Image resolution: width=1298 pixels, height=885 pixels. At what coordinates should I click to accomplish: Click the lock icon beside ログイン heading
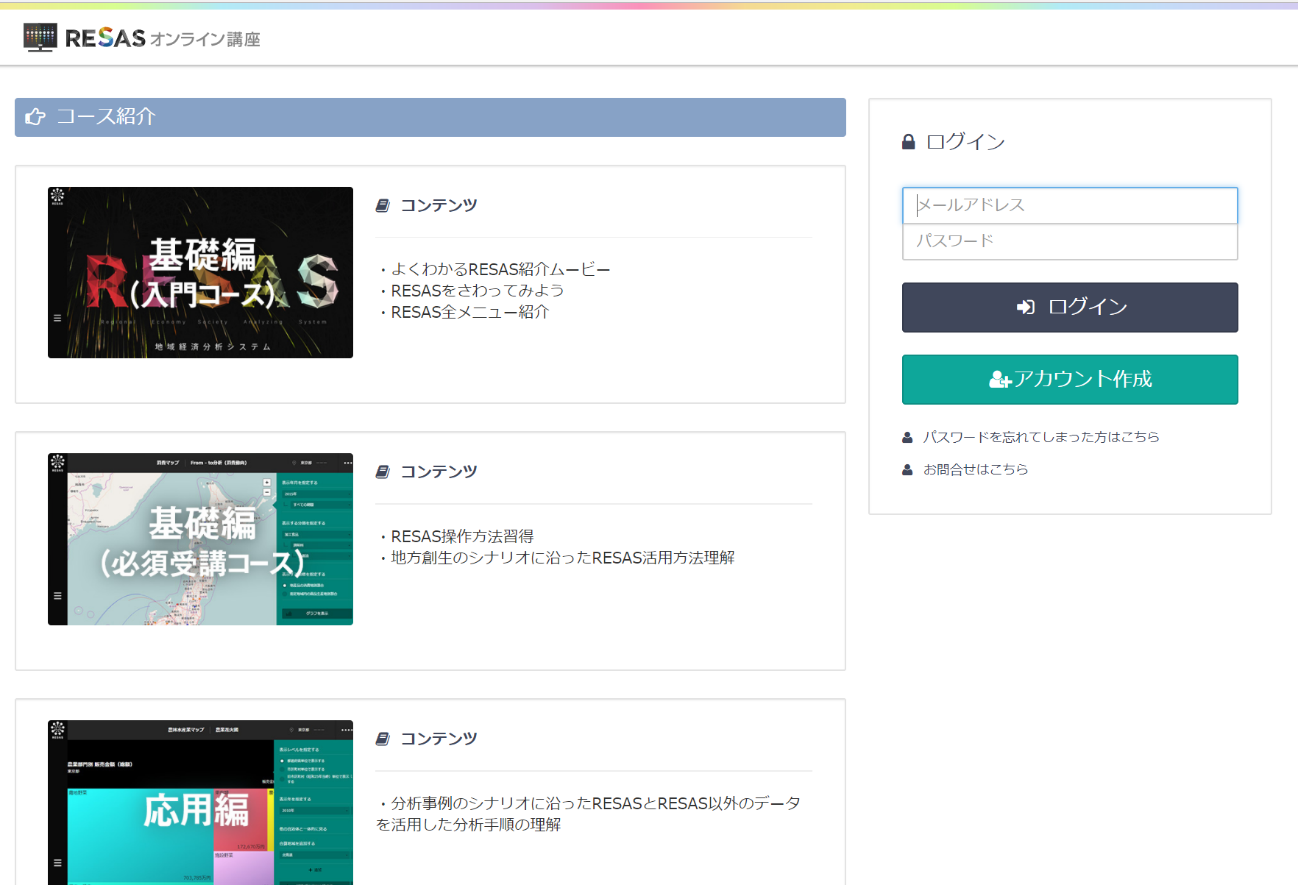[x=908, y=142]
